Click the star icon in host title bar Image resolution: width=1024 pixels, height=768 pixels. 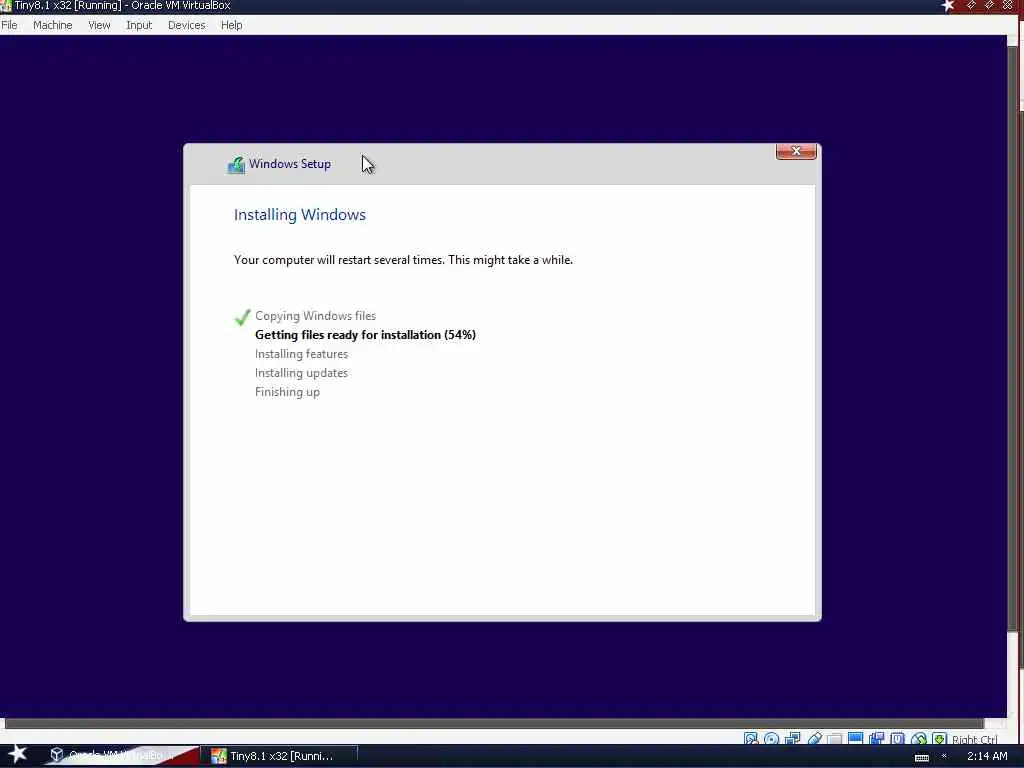tap(948, 6)
